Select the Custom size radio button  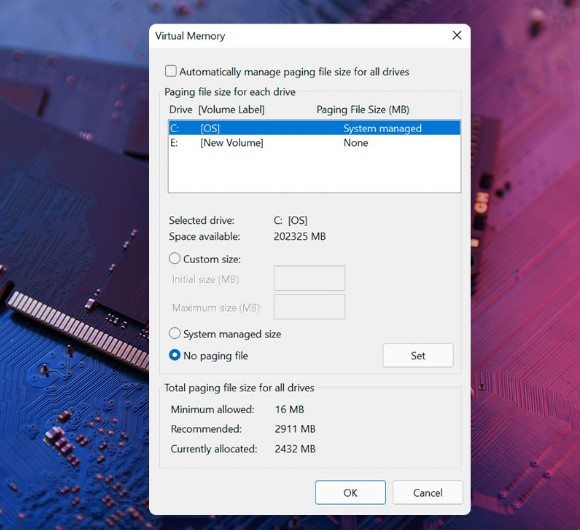coord(175,259)
